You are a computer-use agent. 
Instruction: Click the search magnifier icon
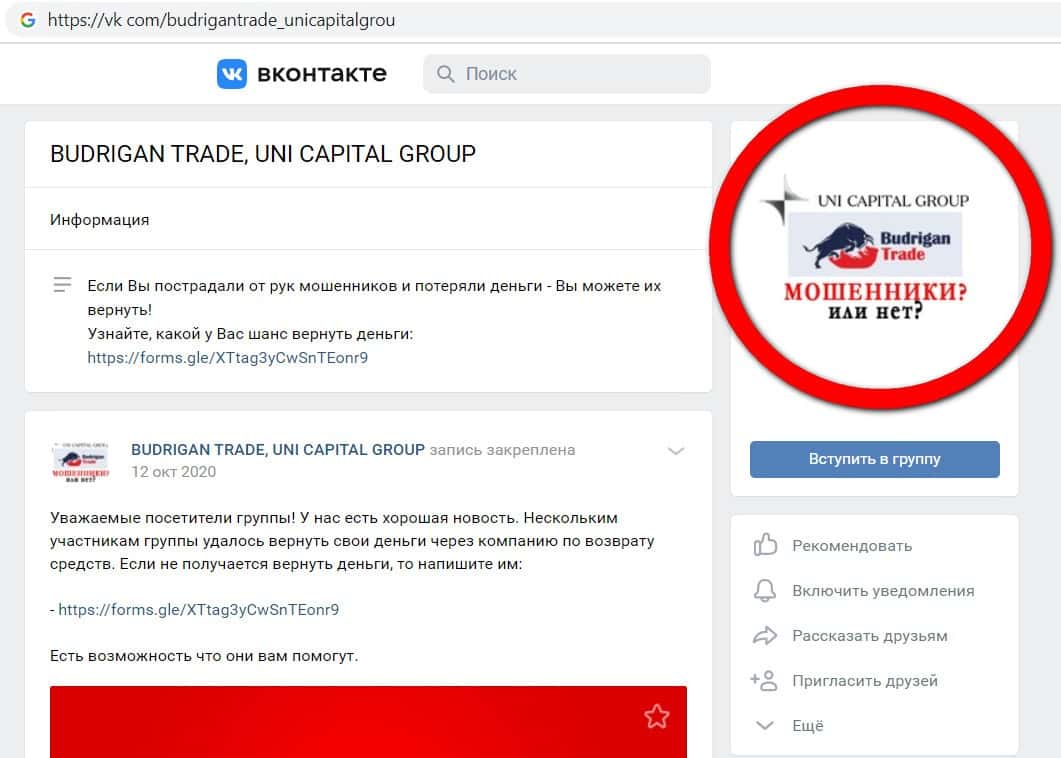point(445,74)
